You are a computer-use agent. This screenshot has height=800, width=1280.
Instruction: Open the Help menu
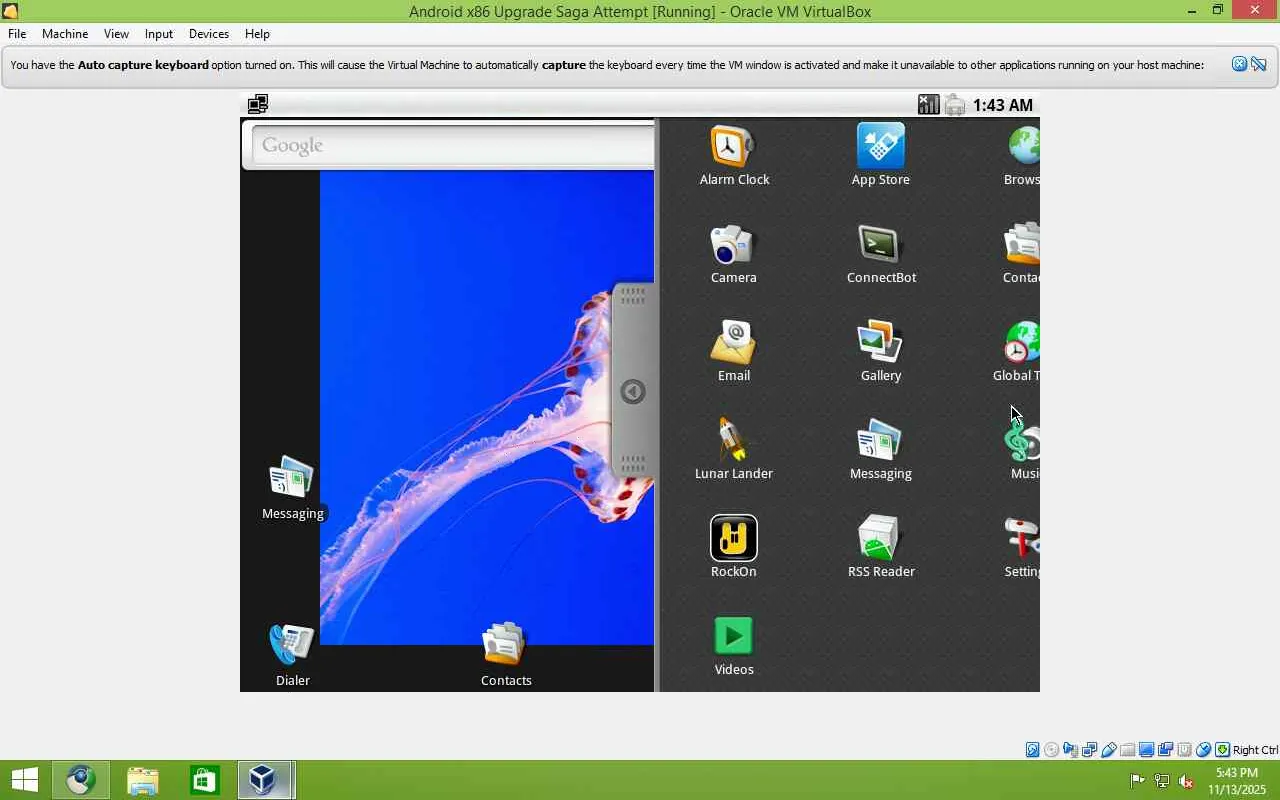[257, 33]
